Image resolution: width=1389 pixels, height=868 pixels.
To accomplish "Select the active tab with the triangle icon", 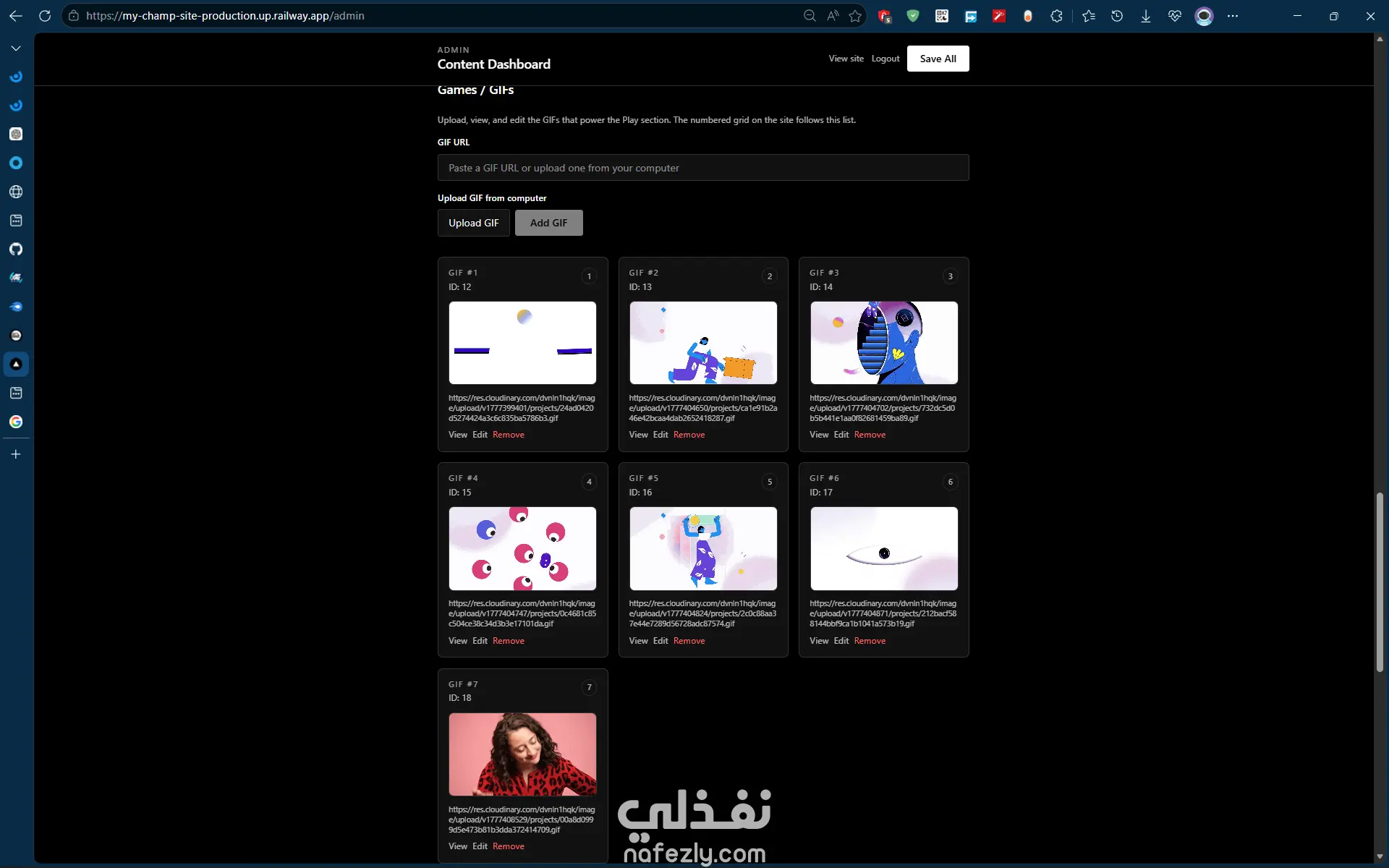I will tap(16, 365).
